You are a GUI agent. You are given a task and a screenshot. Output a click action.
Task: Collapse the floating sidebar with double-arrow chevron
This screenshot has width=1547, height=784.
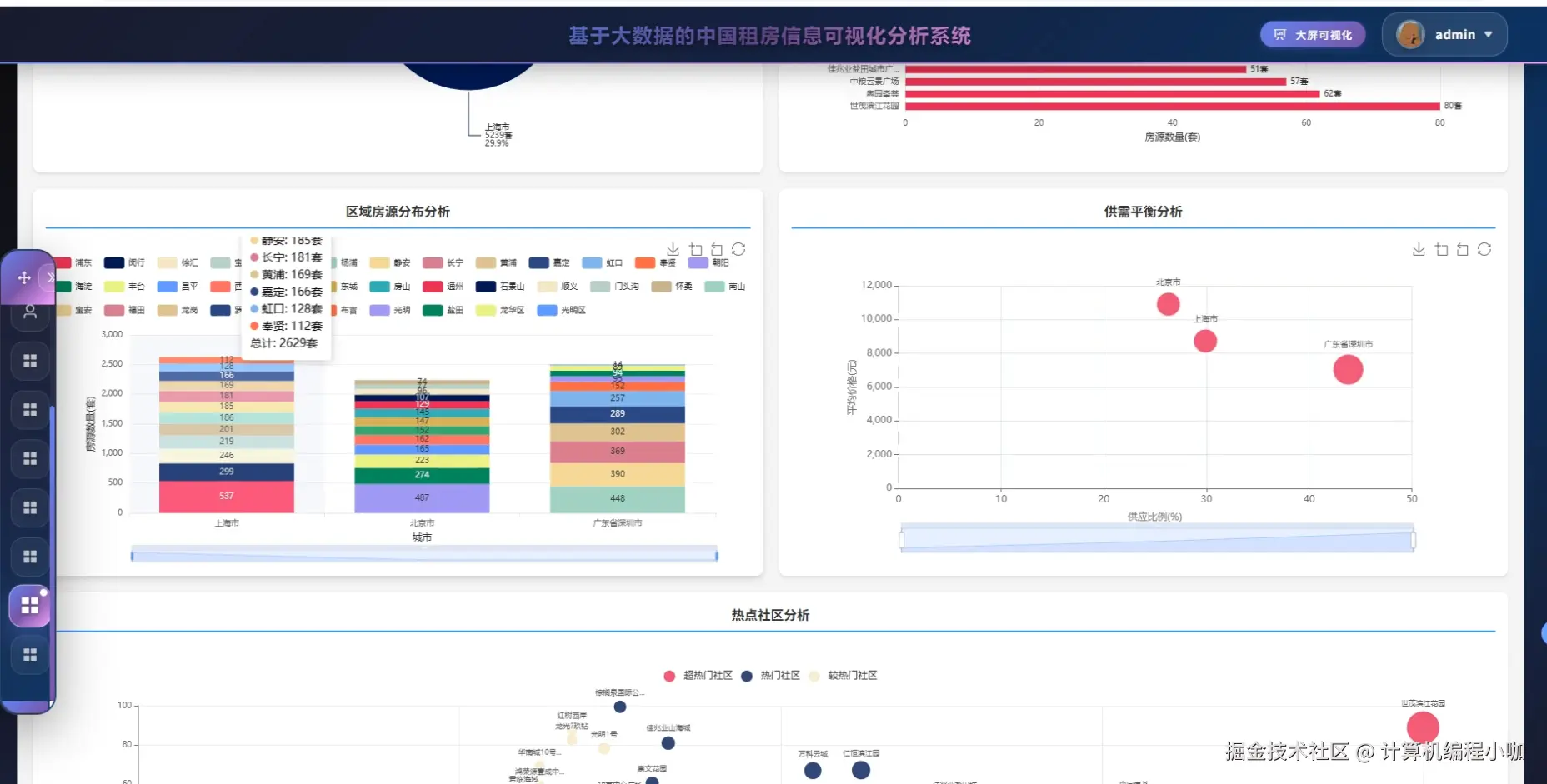pyautogui.click(x=51, y=277)
